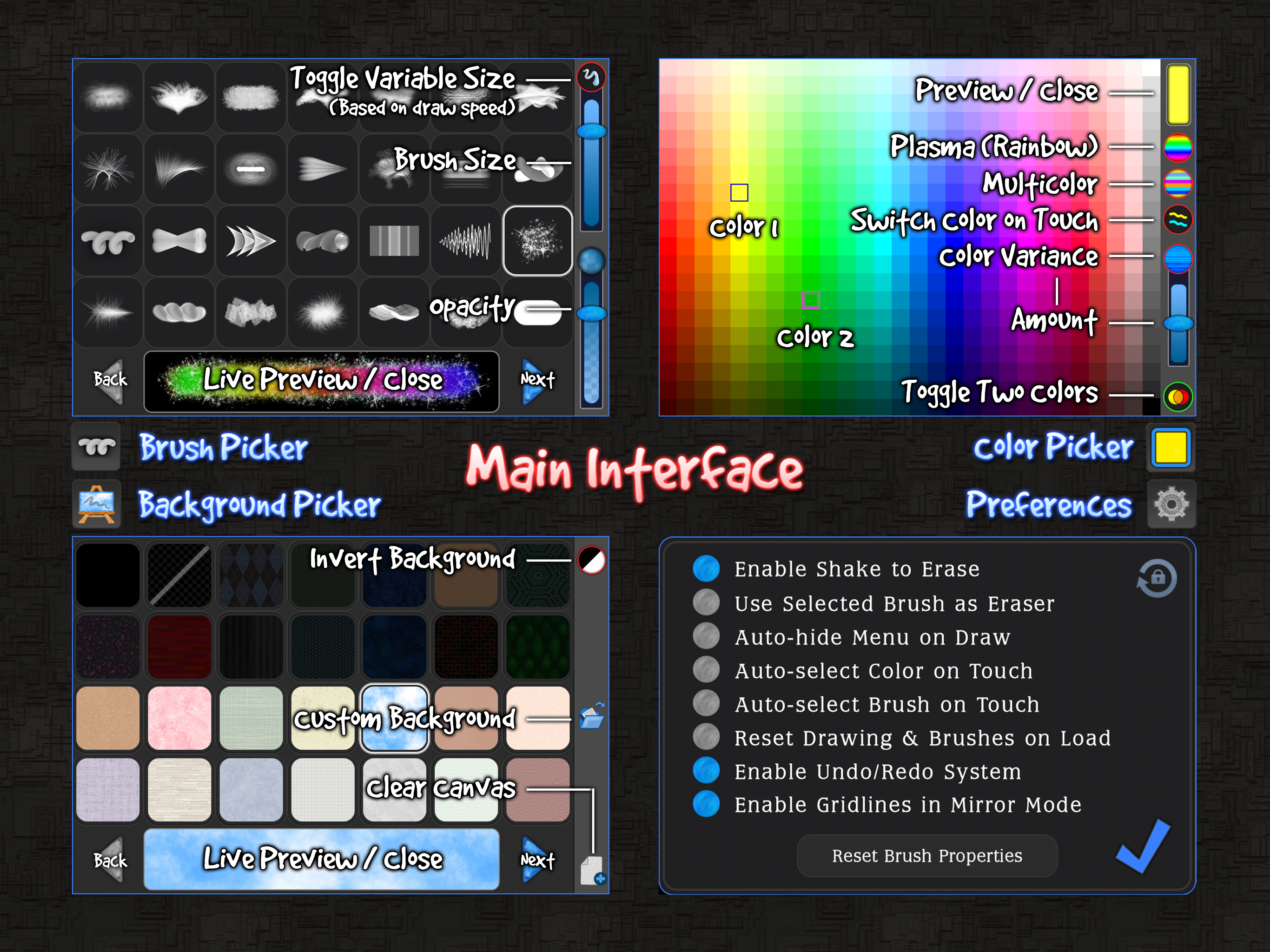Select blue sky clouds background thumbnail

pyautogui.click(x=394, y=718)
